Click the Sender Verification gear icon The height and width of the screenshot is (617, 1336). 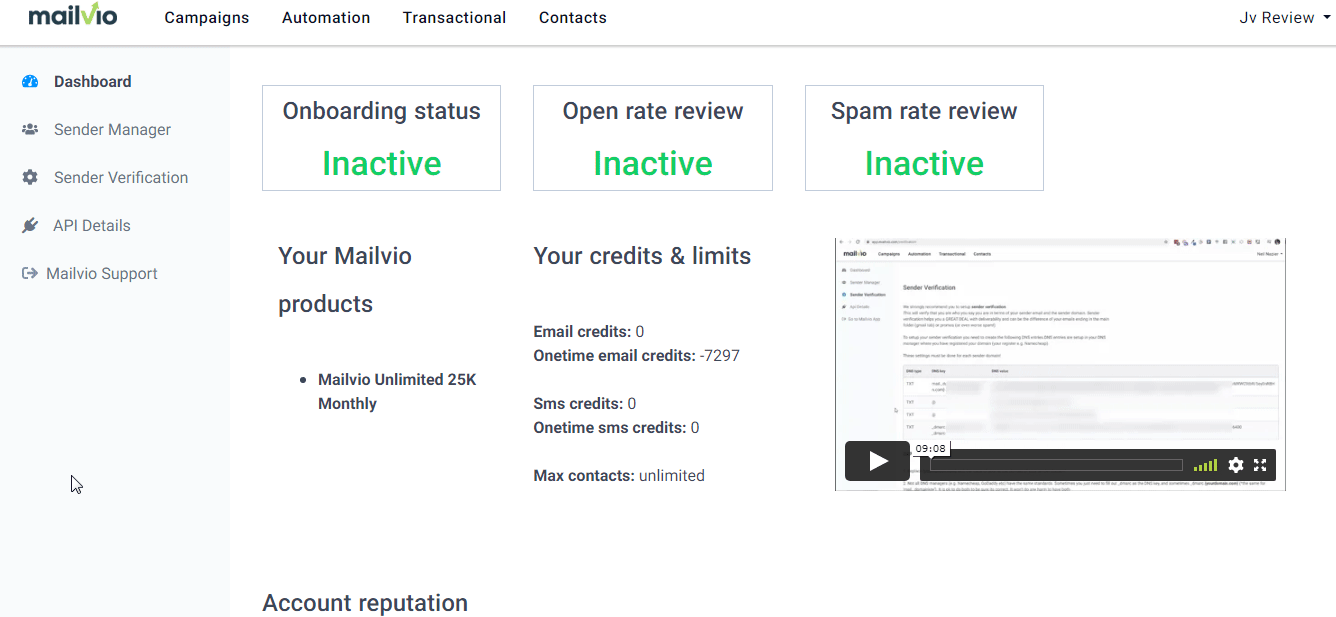click(x=31, y=177)
